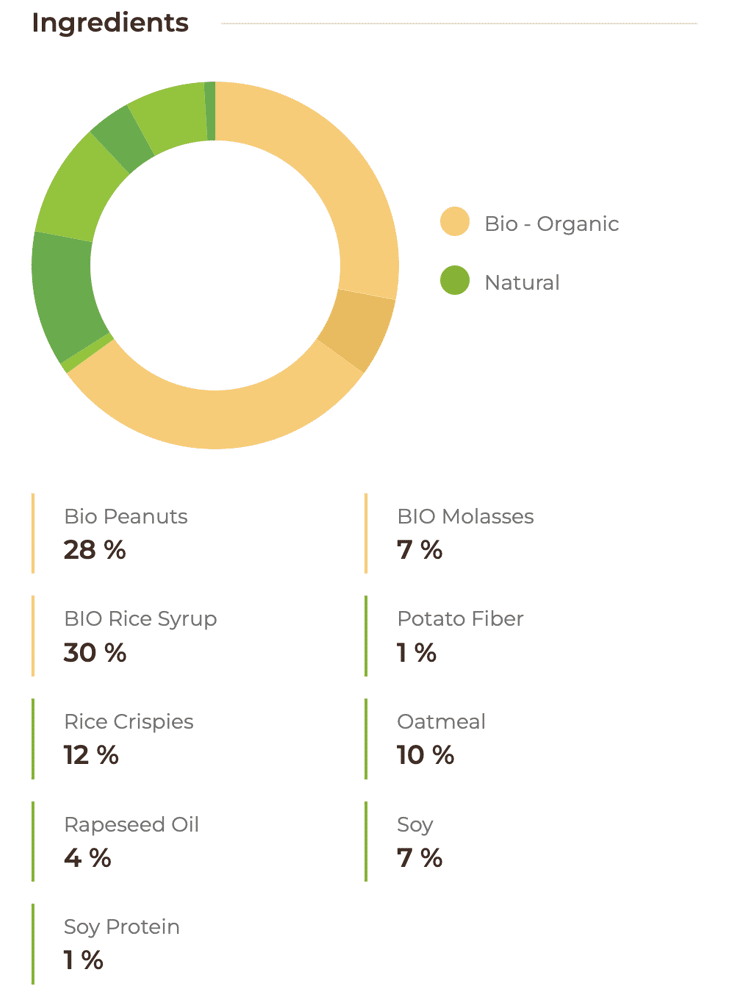The width and height of the screenshot is (730, 1000).
Task: Select the Oatmeal ingredient entry
Action: coord(441,722)
